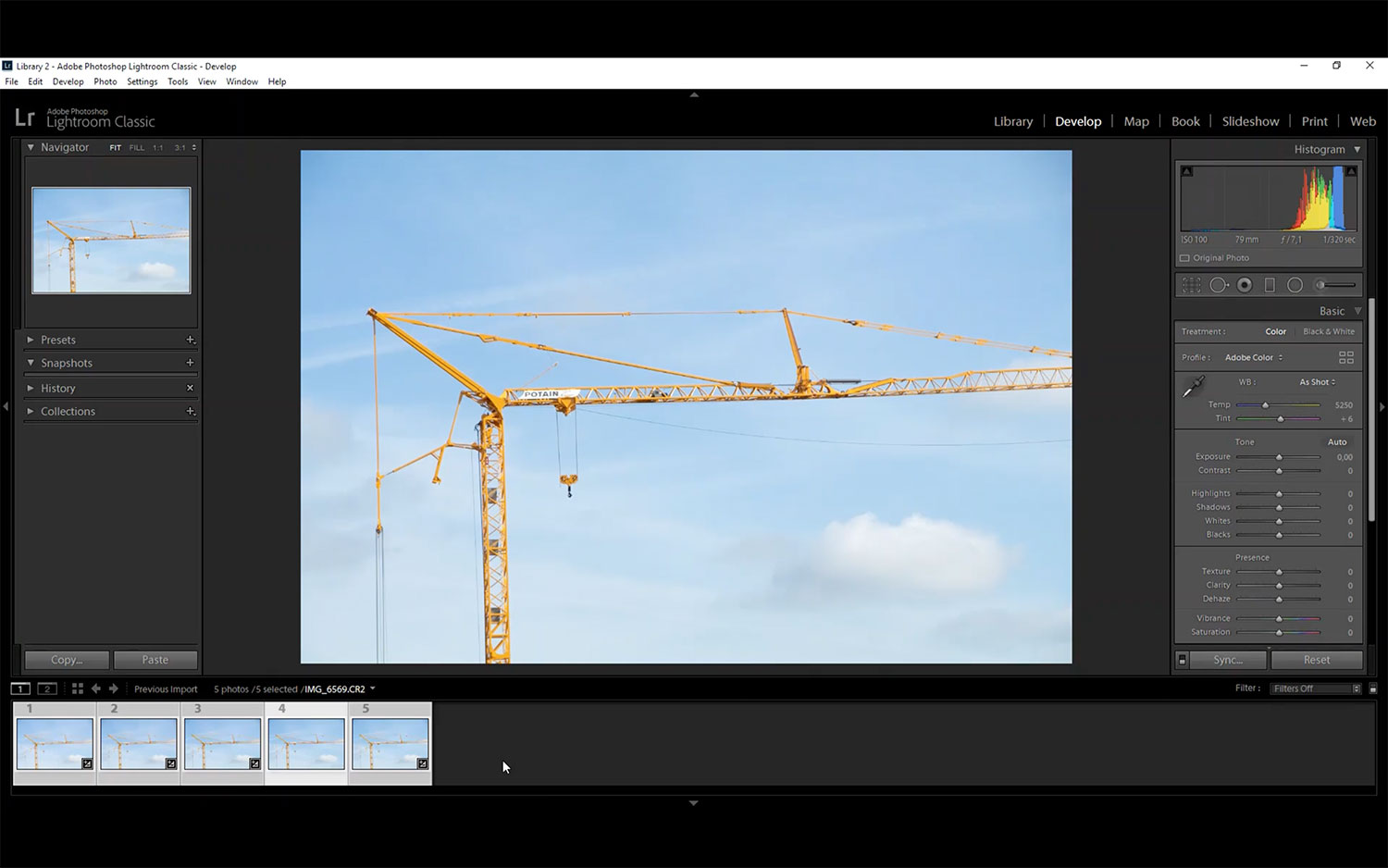Open the Settings menu
1388x868 pixels.
coord(142,81)
